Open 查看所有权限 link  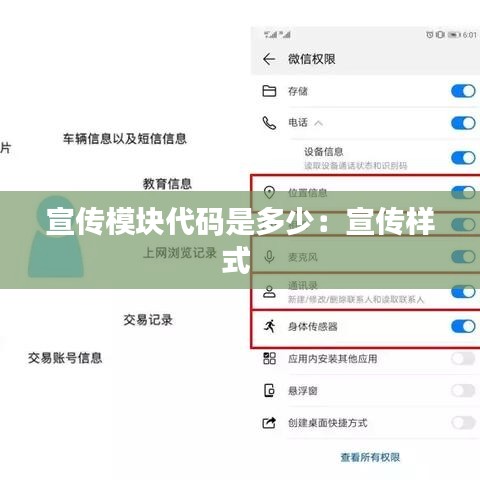click(x=370, y=457)
